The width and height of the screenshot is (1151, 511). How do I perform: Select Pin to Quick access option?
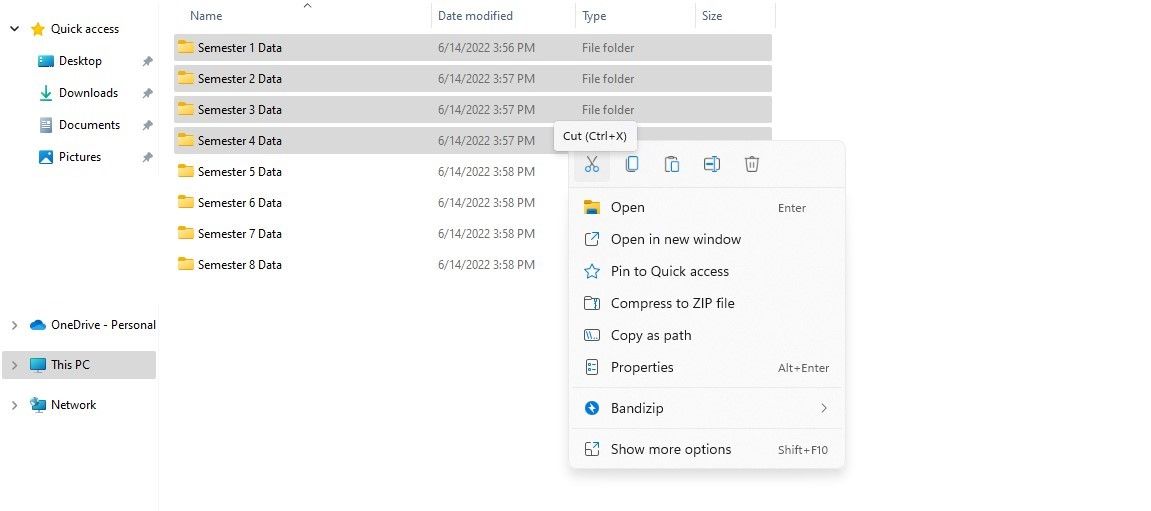pos(669,271)
